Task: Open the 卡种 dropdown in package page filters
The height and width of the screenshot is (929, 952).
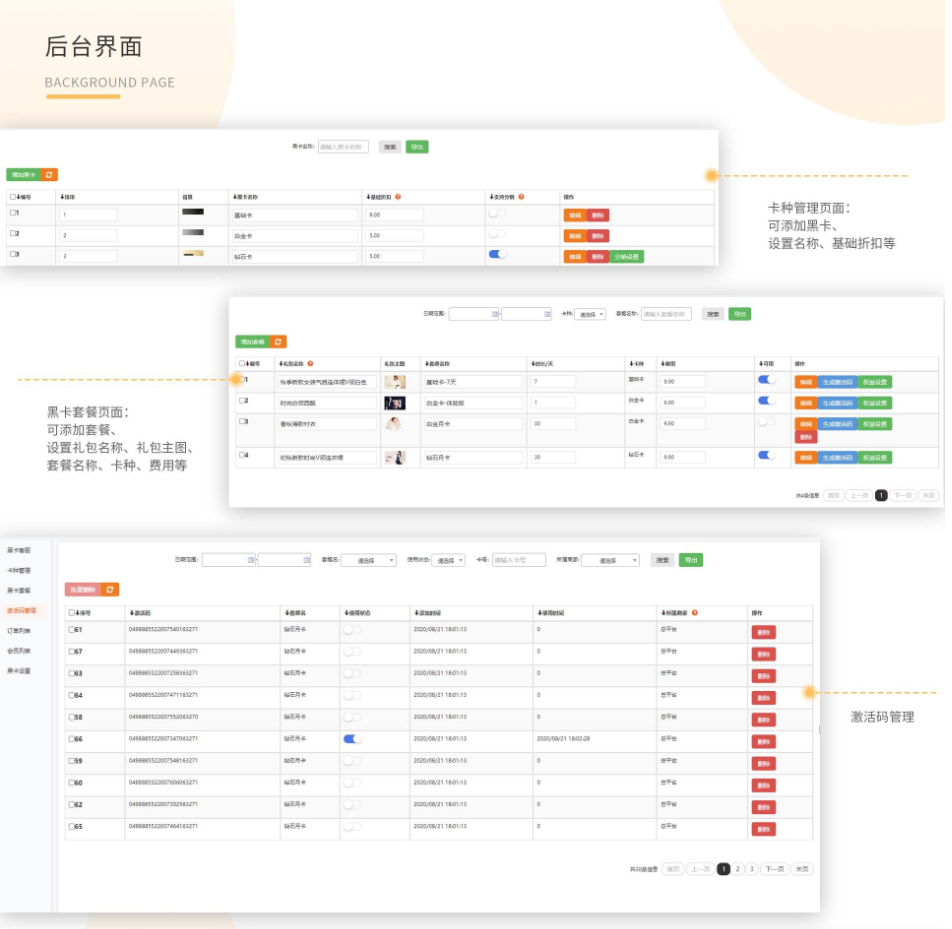Action: [x=589, y=314]
